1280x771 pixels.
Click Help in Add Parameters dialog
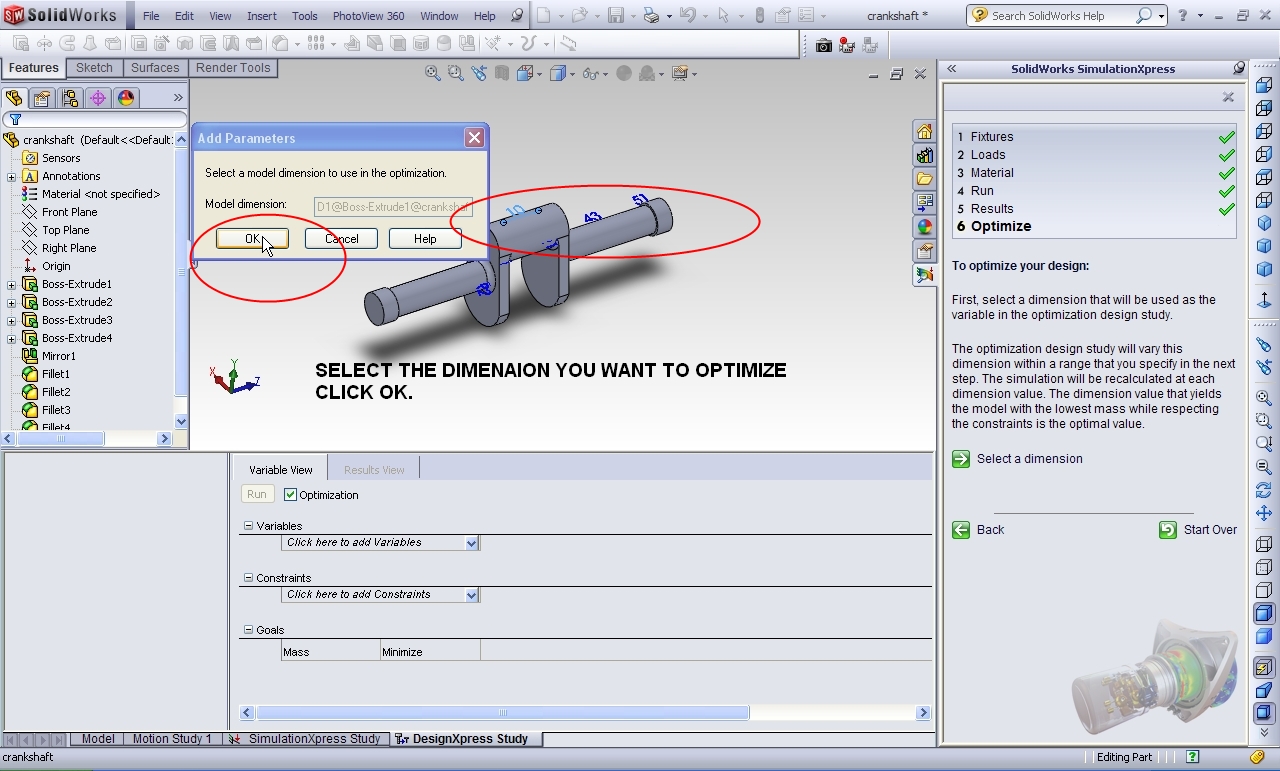[x=425, y=239]
